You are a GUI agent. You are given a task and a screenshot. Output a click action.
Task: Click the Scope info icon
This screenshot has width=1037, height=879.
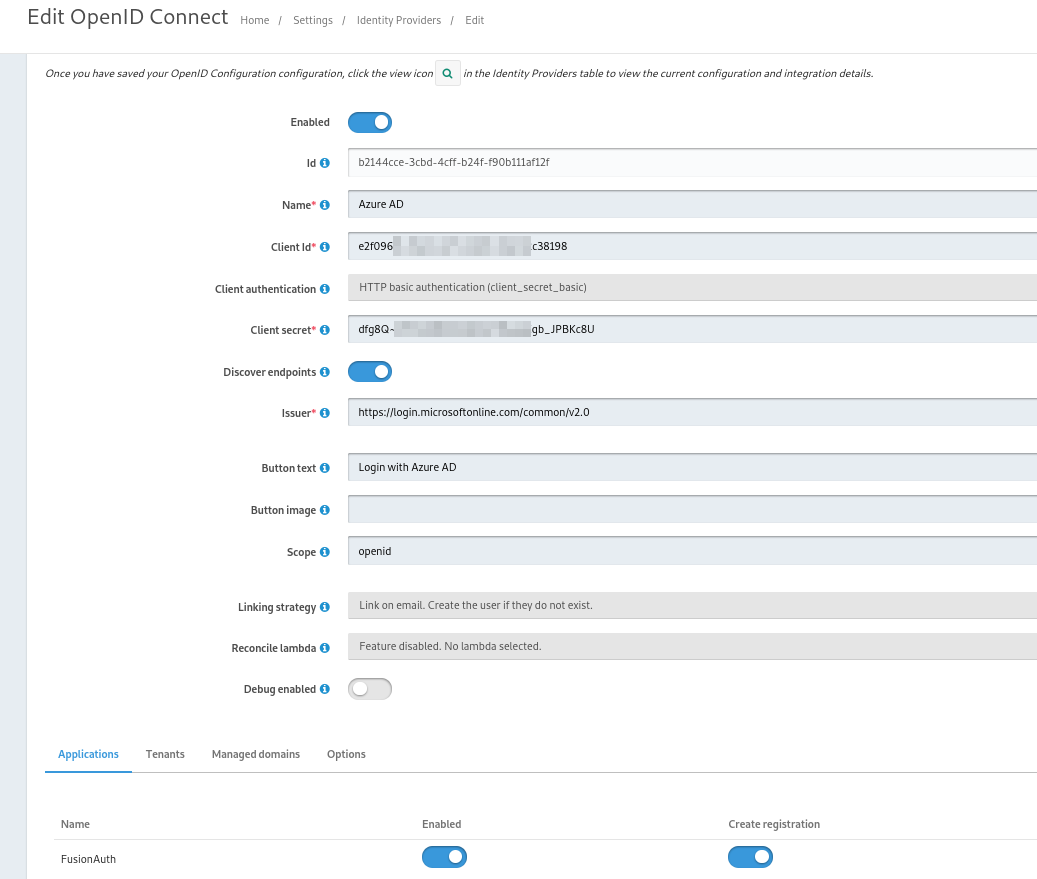click(x=325, y=552)
